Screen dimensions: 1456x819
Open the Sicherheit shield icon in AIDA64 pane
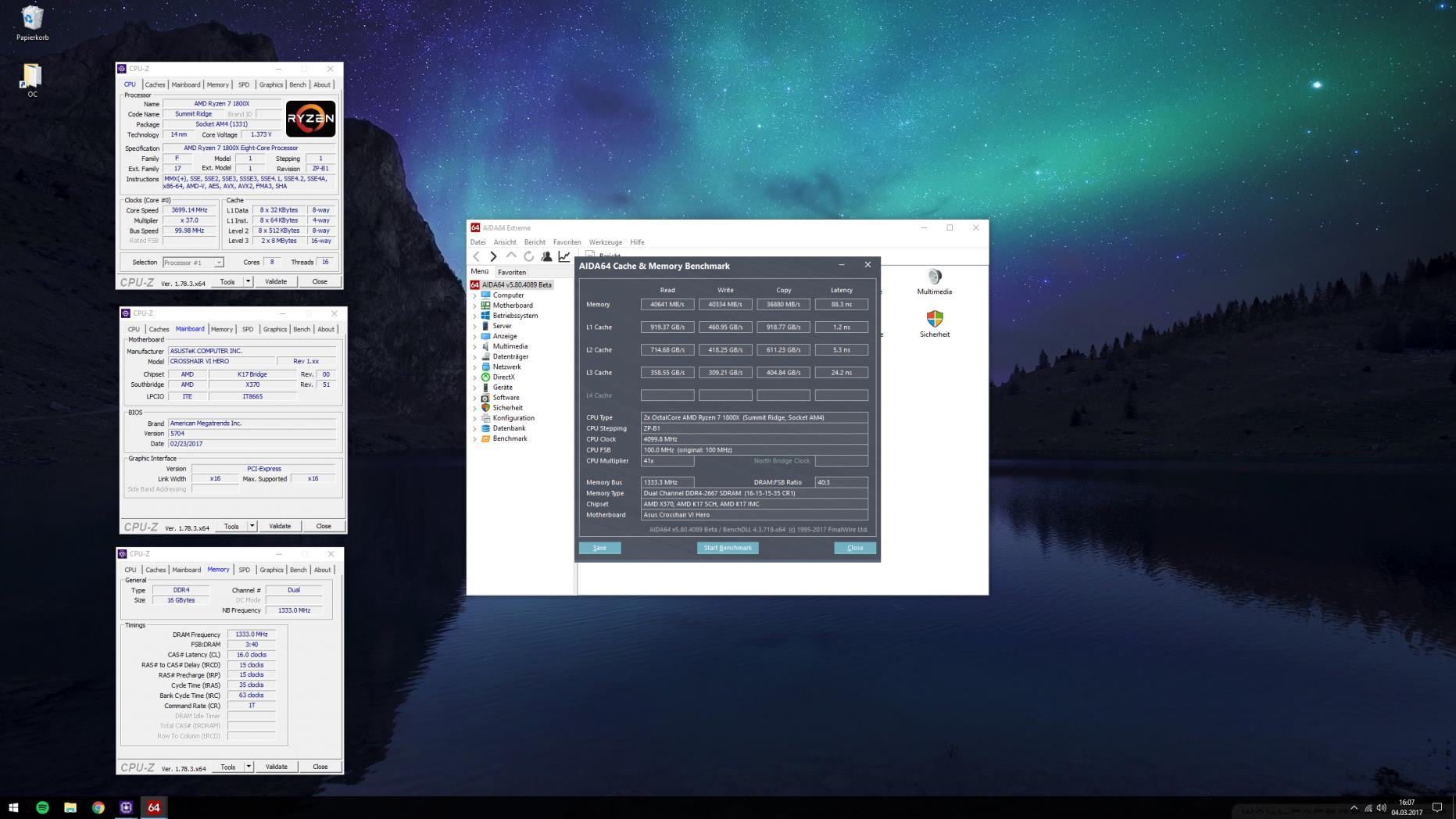click(x=935, y=319)
